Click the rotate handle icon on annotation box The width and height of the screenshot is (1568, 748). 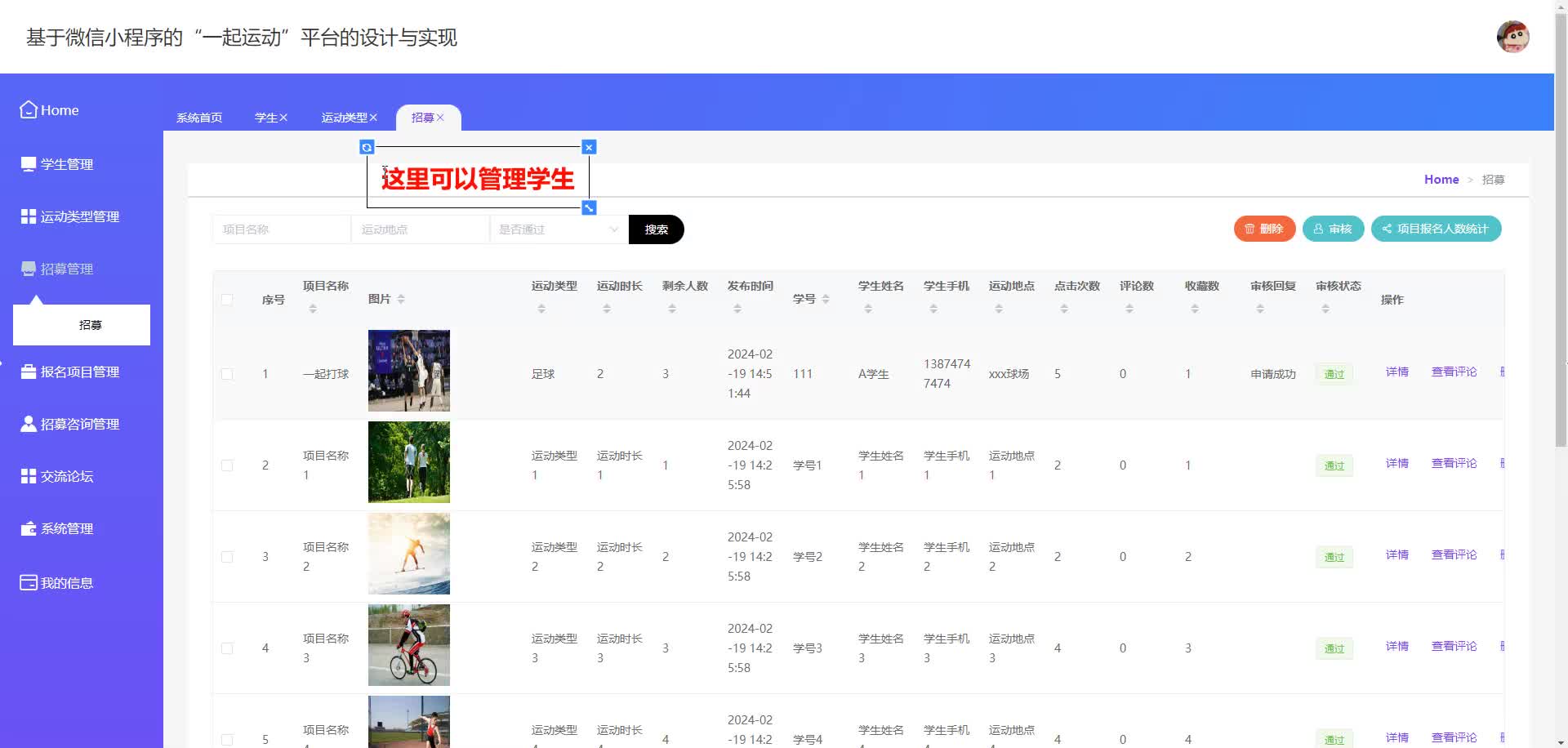(367, 148)
